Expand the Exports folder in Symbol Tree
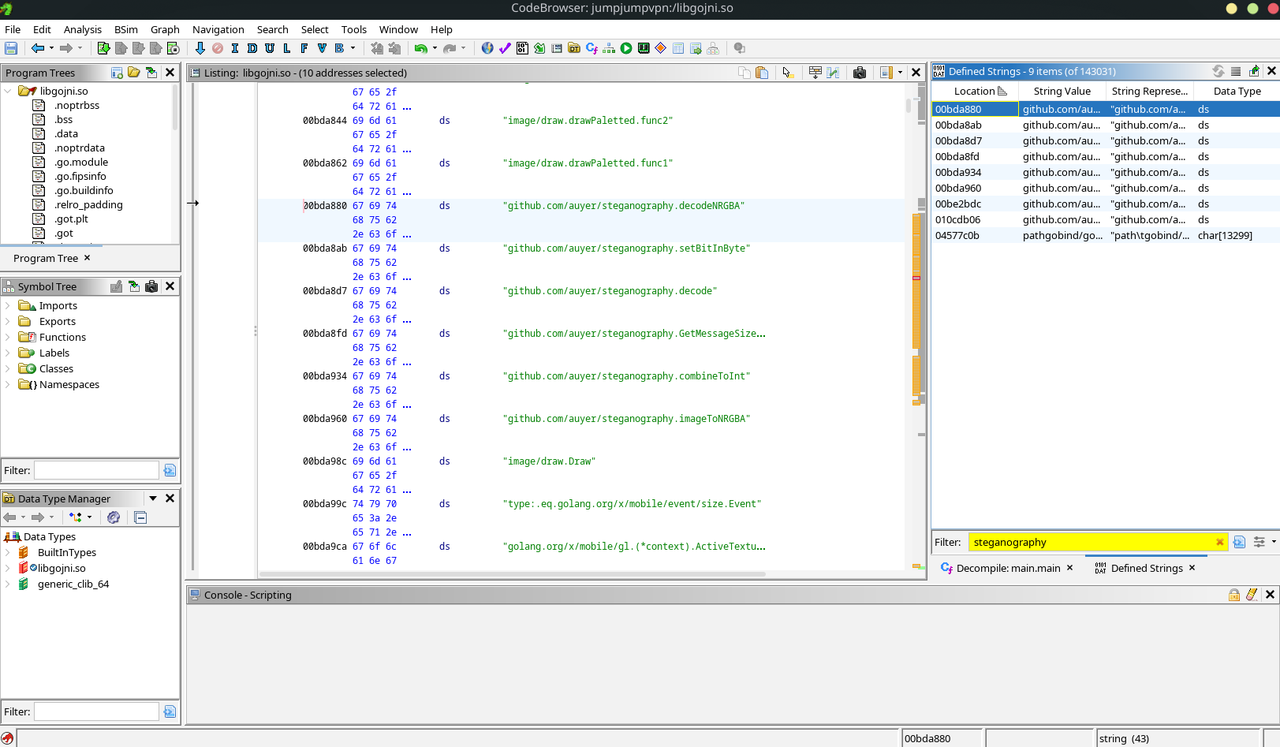The image size is (1280, 747). pyautogui.click(x=9, y=321)
